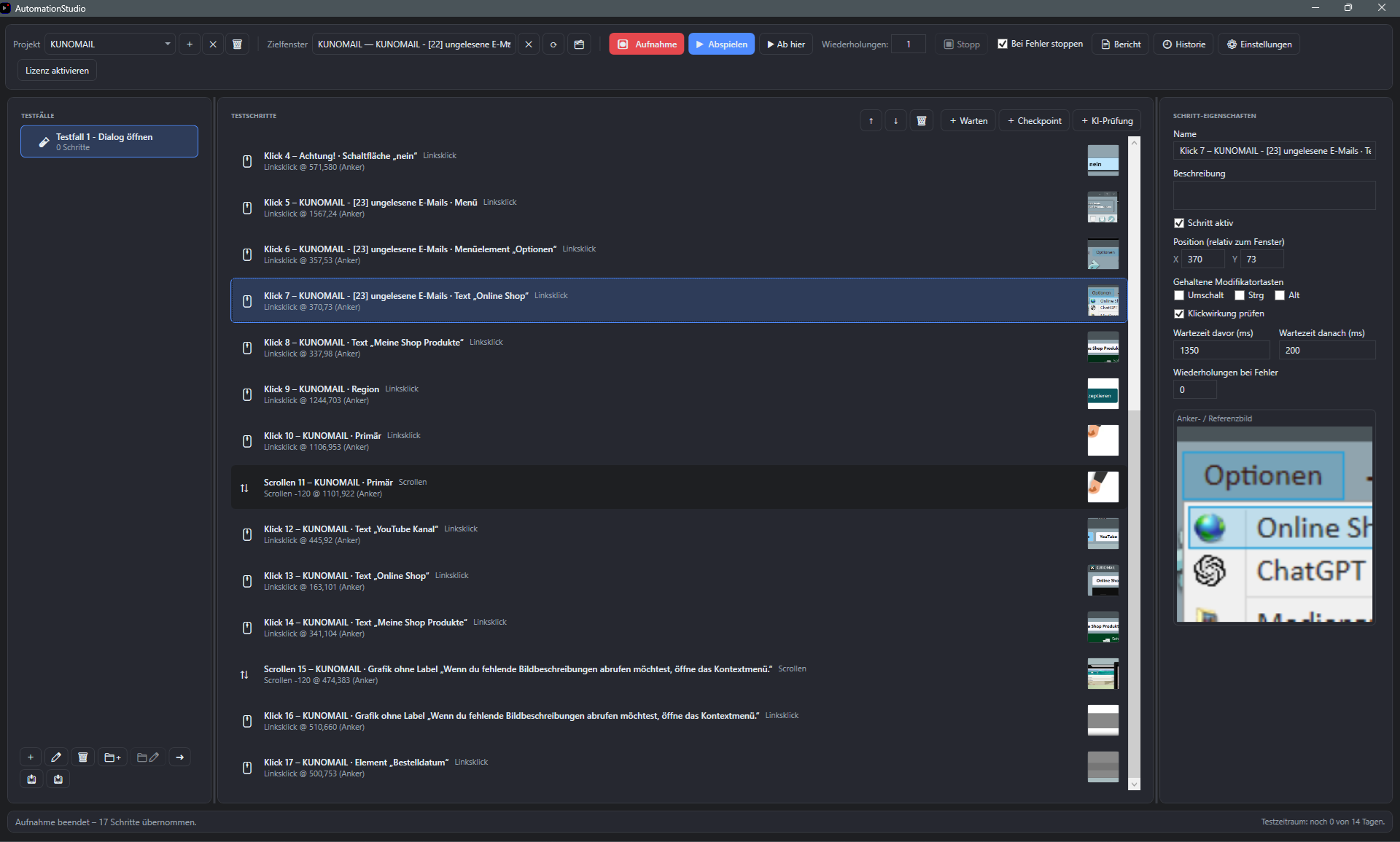Delete the selected test step
This screenshot has width=1400, height=842.
[922, 121]
